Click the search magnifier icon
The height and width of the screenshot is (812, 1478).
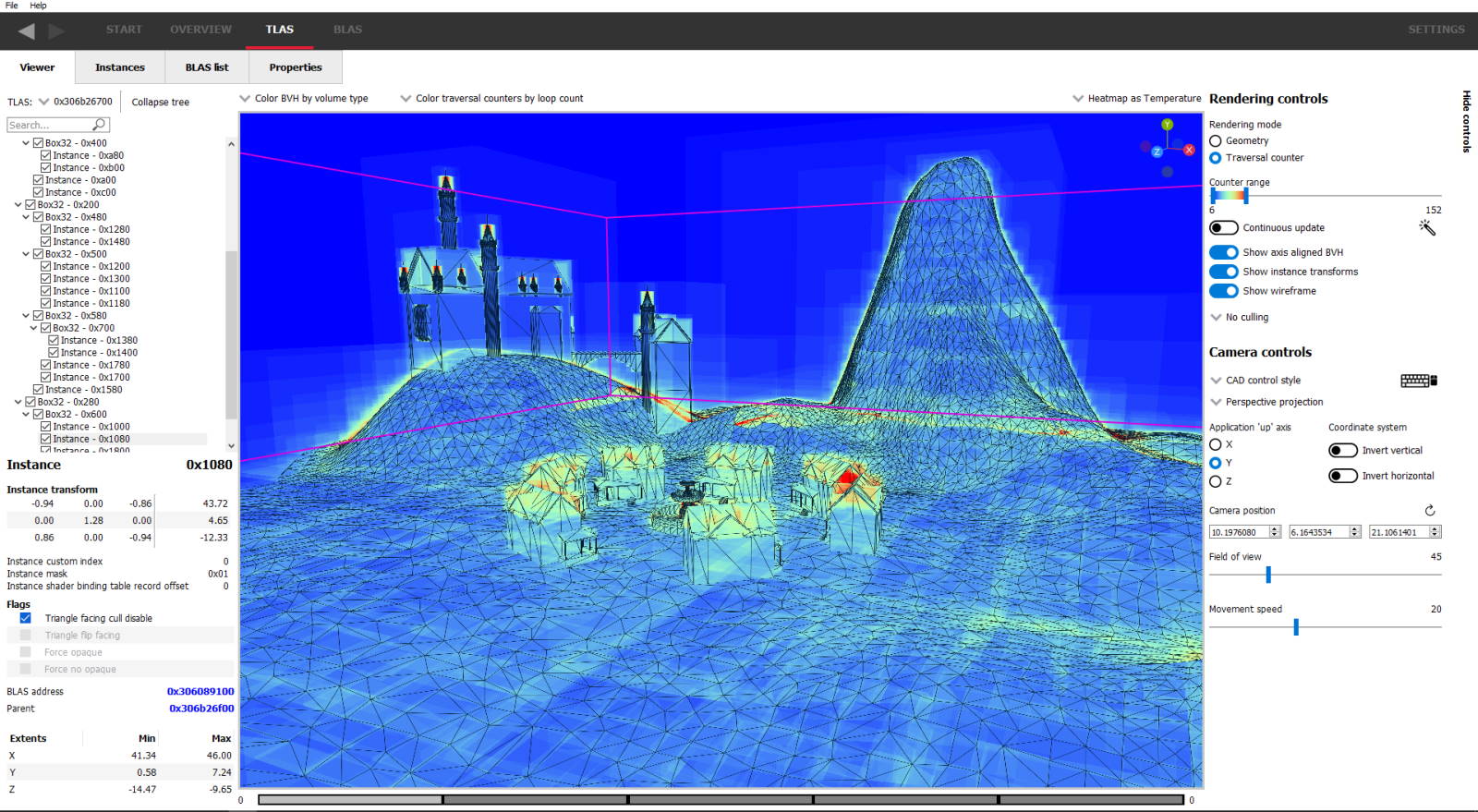point(99,125)
